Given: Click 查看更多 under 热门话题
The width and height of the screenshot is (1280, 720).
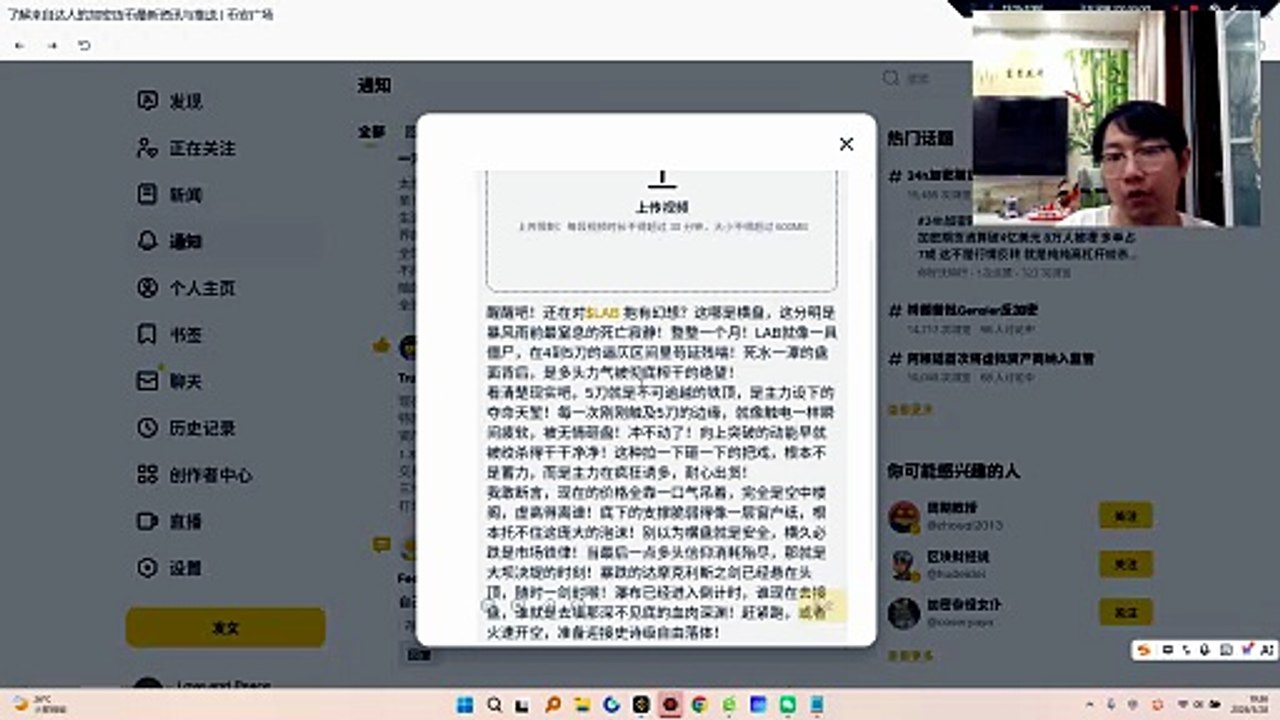Looking at the screenshot, I should 910,410.
